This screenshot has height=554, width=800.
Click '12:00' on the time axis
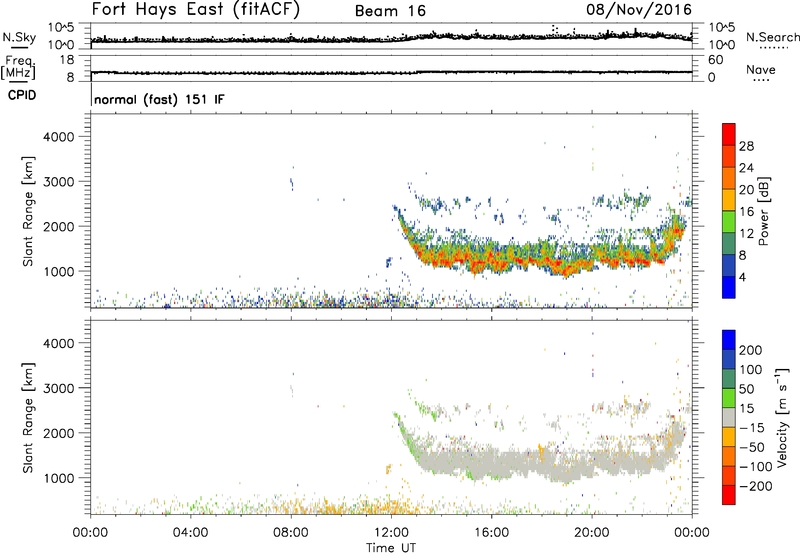click(391, 533)
